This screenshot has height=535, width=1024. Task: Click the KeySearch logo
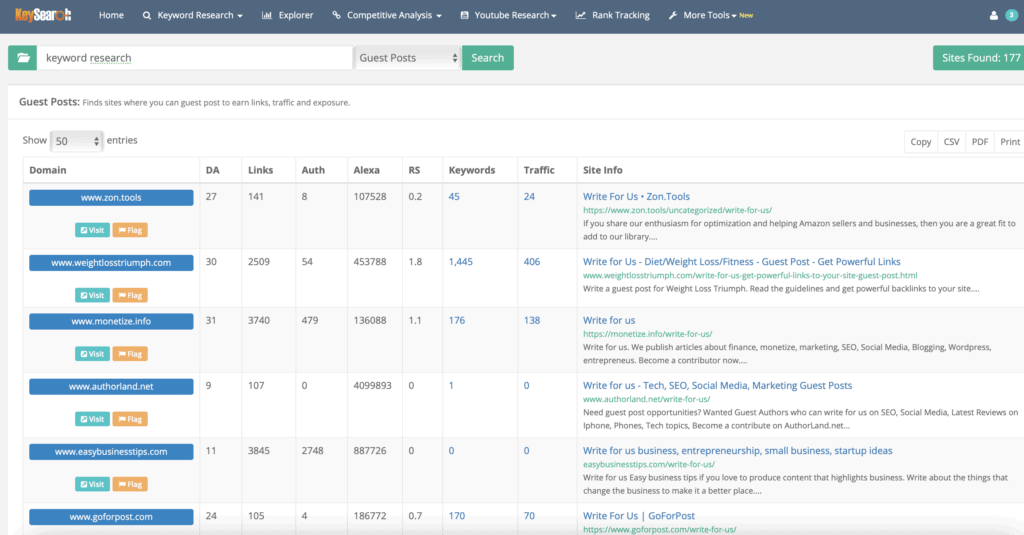[43, 14]
